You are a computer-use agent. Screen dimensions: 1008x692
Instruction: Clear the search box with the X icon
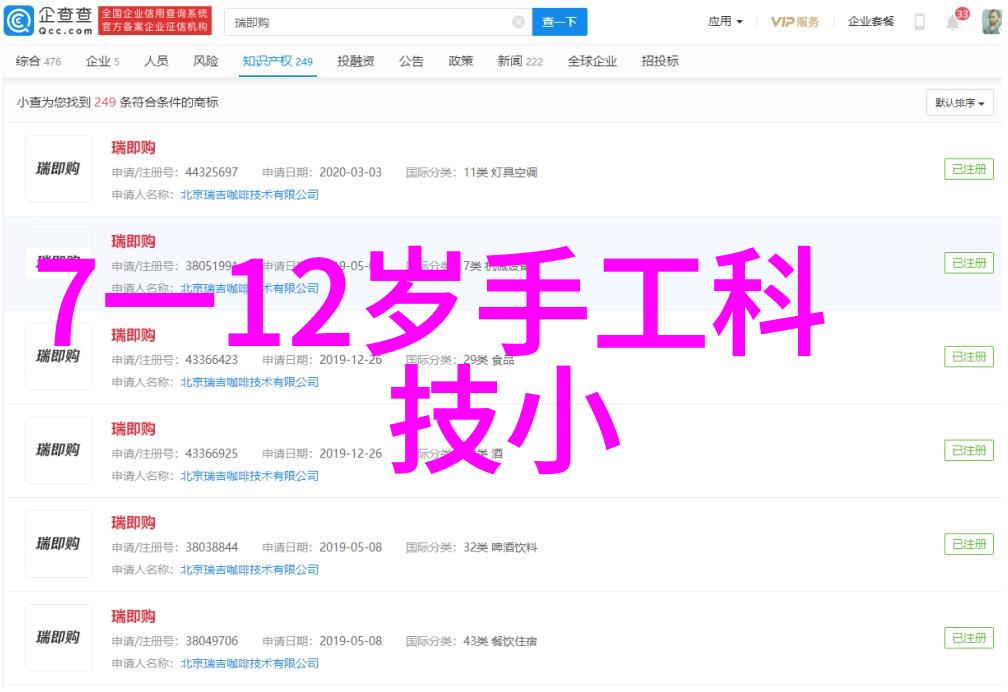pos(518,23)
